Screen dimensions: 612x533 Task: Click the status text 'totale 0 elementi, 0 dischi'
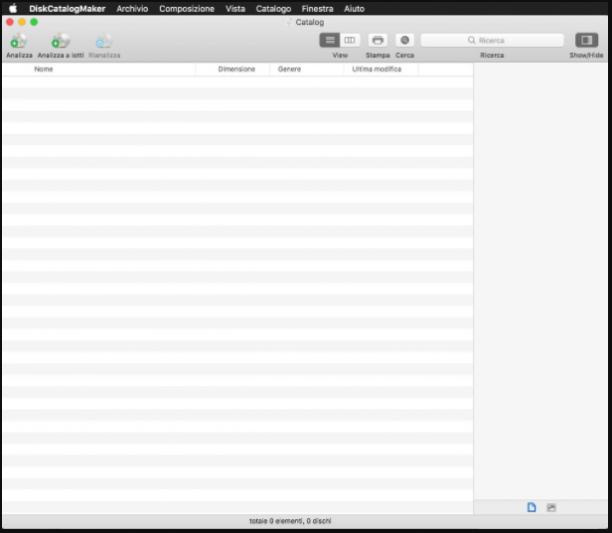pyautogui.click(x=290, y=521)
